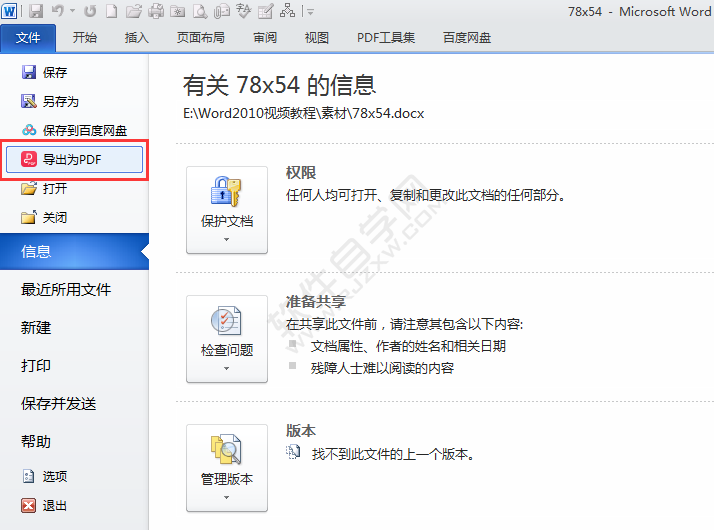
Task: Open the 百度网盘 ribbon tab
Action: click(467, 38)
